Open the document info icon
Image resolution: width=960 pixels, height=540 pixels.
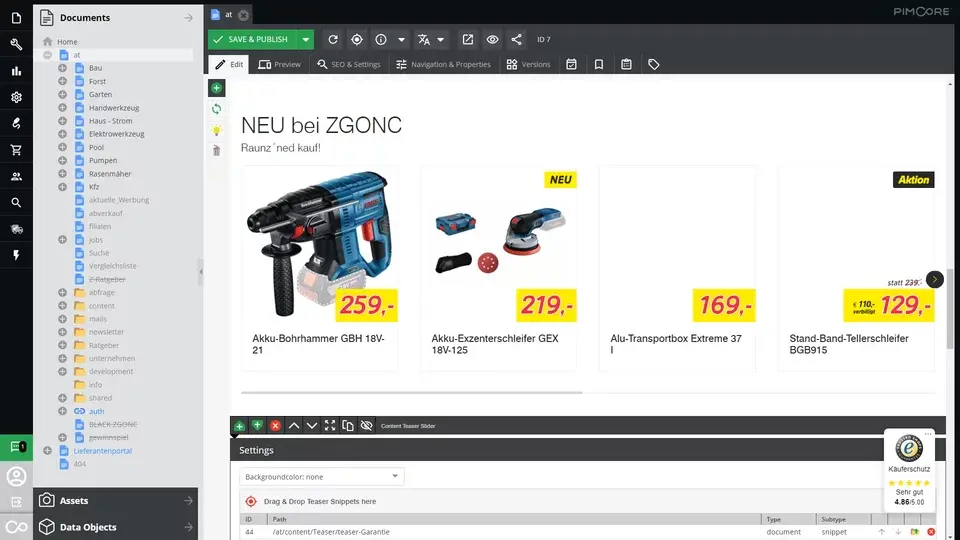pos(381,39)
